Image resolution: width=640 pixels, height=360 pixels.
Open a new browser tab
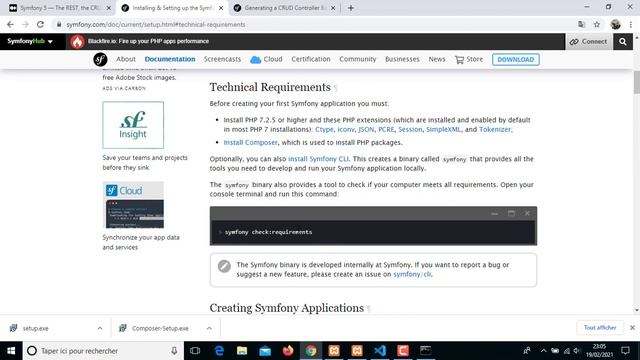coord(351,8)
